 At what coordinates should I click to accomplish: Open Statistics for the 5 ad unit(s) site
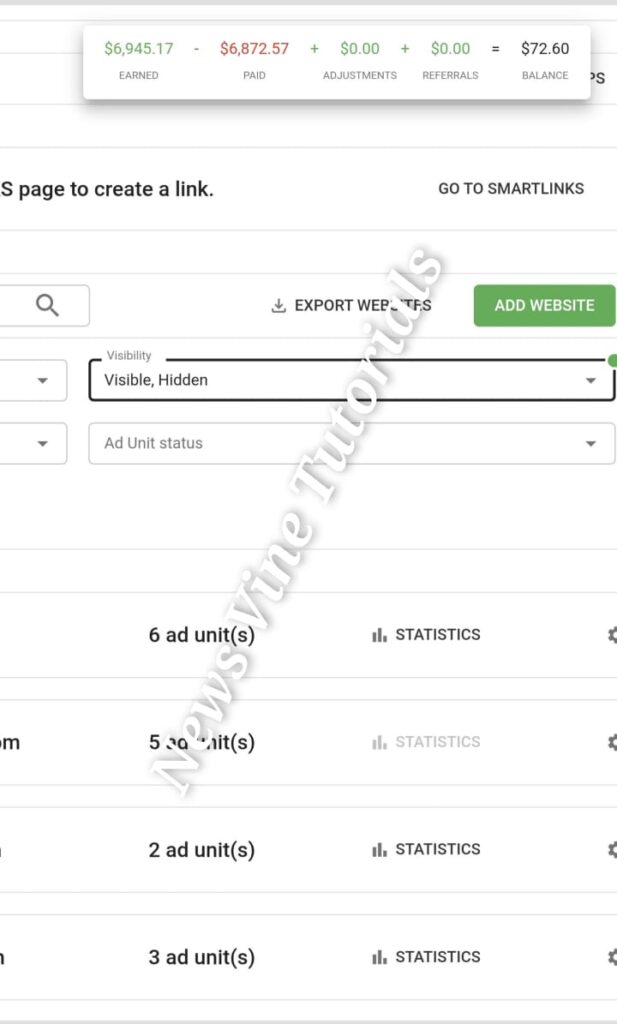coord(427,742)
